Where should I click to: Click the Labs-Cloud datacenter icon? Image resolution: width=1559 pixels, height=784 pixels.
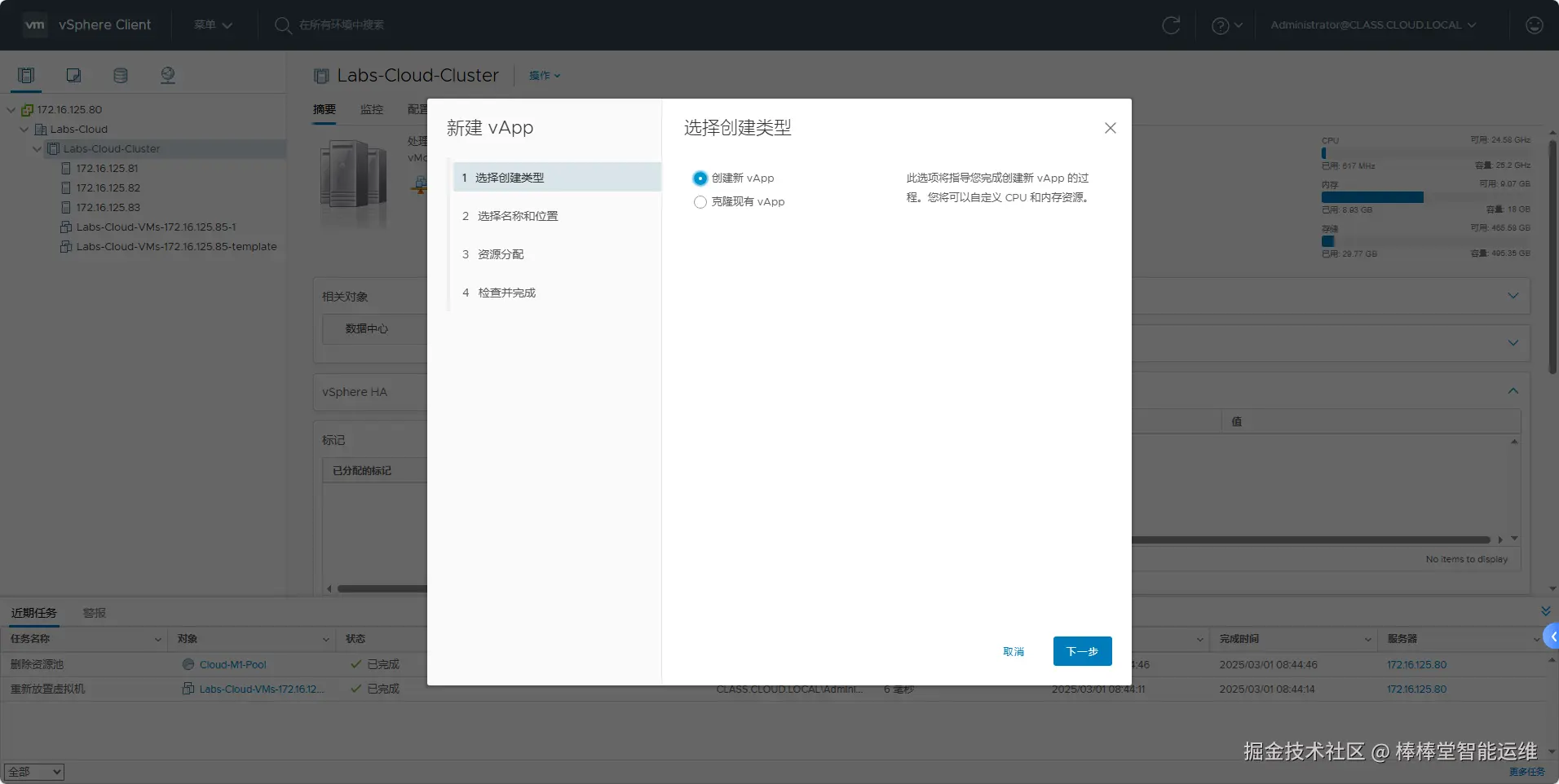click(40, 130)
